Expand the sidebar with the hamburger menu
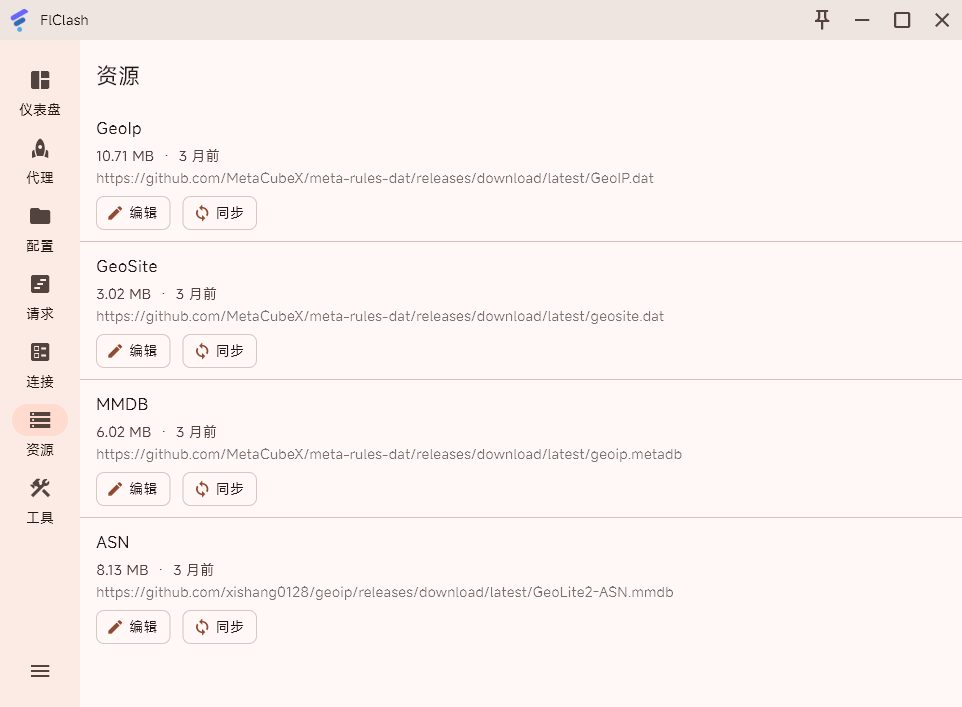The height and width of the screenshot is (707, 962). coord(40,671)
